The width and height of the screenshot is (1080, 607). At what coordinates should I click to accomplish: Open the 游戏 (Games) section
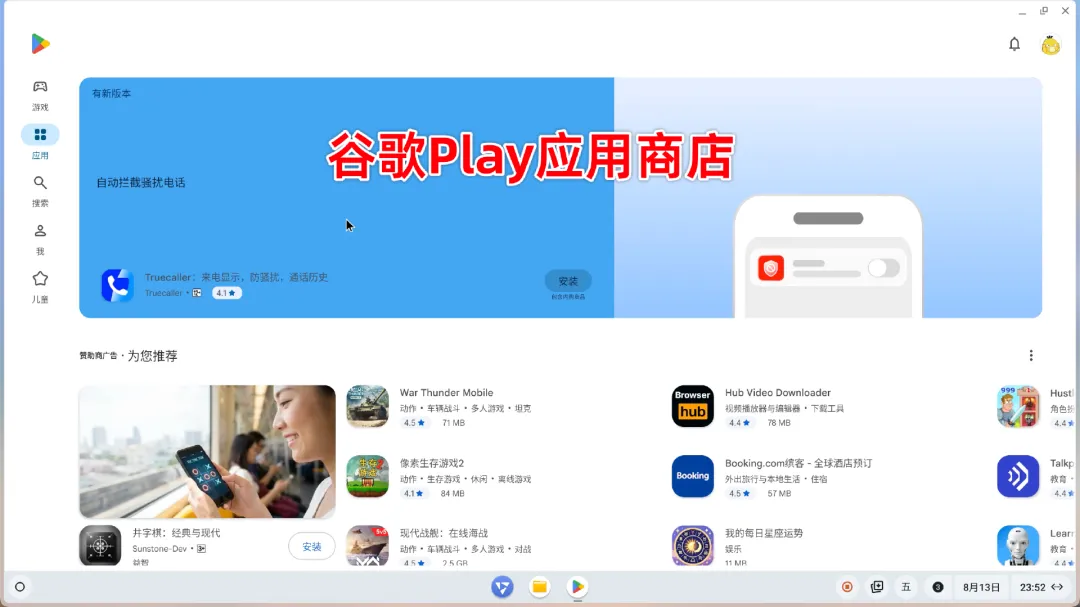coord(40,94)
